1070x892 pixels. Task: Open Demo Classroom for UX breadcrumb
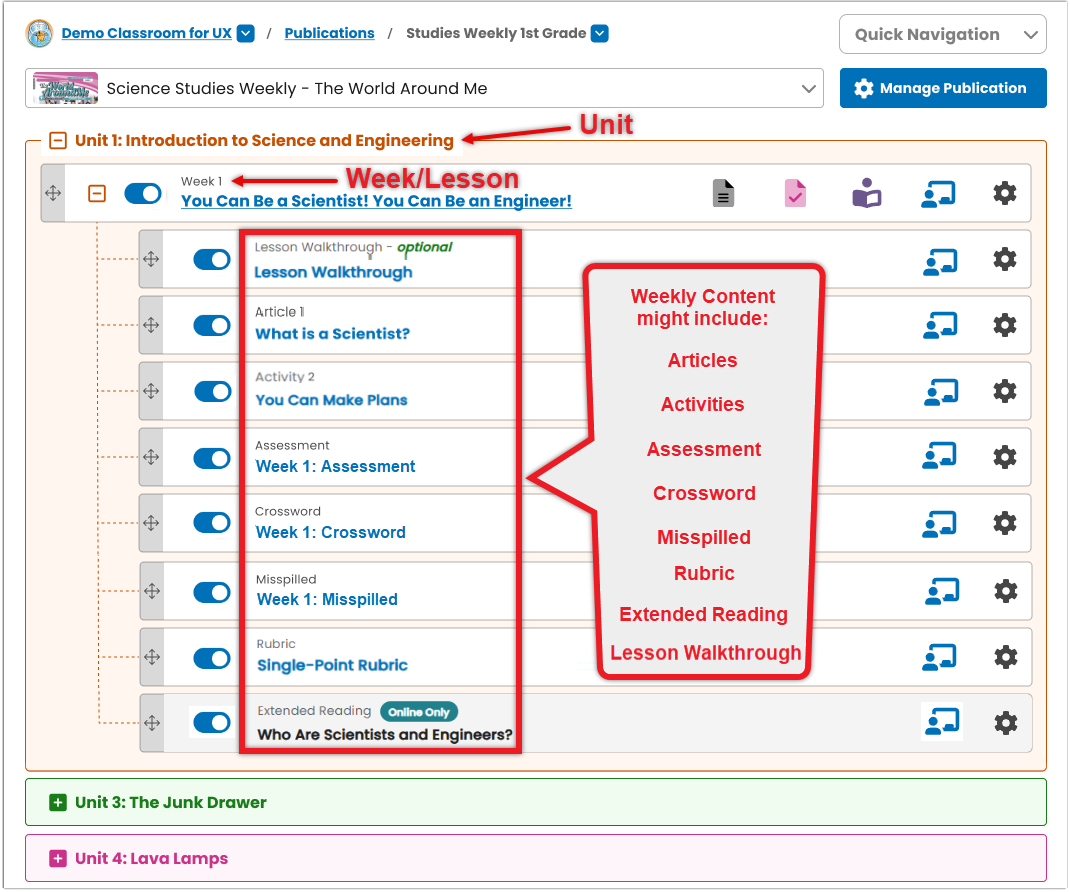147,33
